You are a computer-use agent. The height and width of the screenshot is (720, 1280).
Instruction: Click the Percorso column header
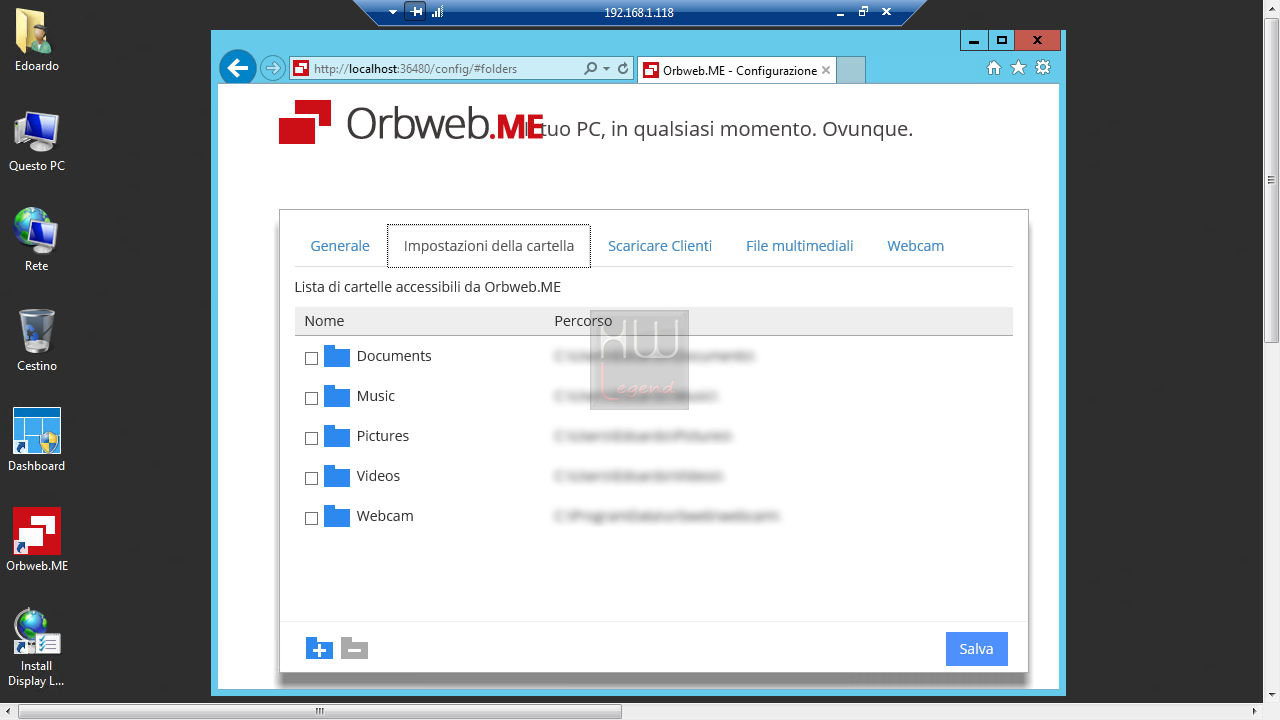583,321
